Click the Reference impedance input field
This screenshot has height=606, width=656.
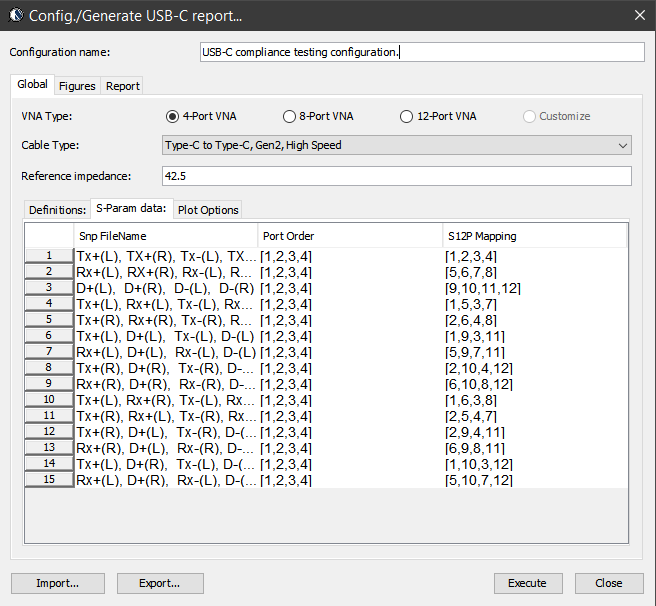[397, 176]
